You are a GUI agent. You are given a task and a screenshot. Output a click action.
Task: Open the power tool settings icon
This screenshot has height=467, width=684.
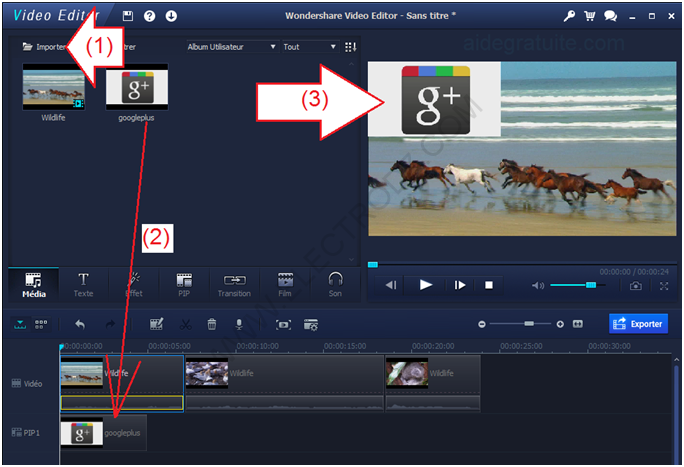[311, 325]
